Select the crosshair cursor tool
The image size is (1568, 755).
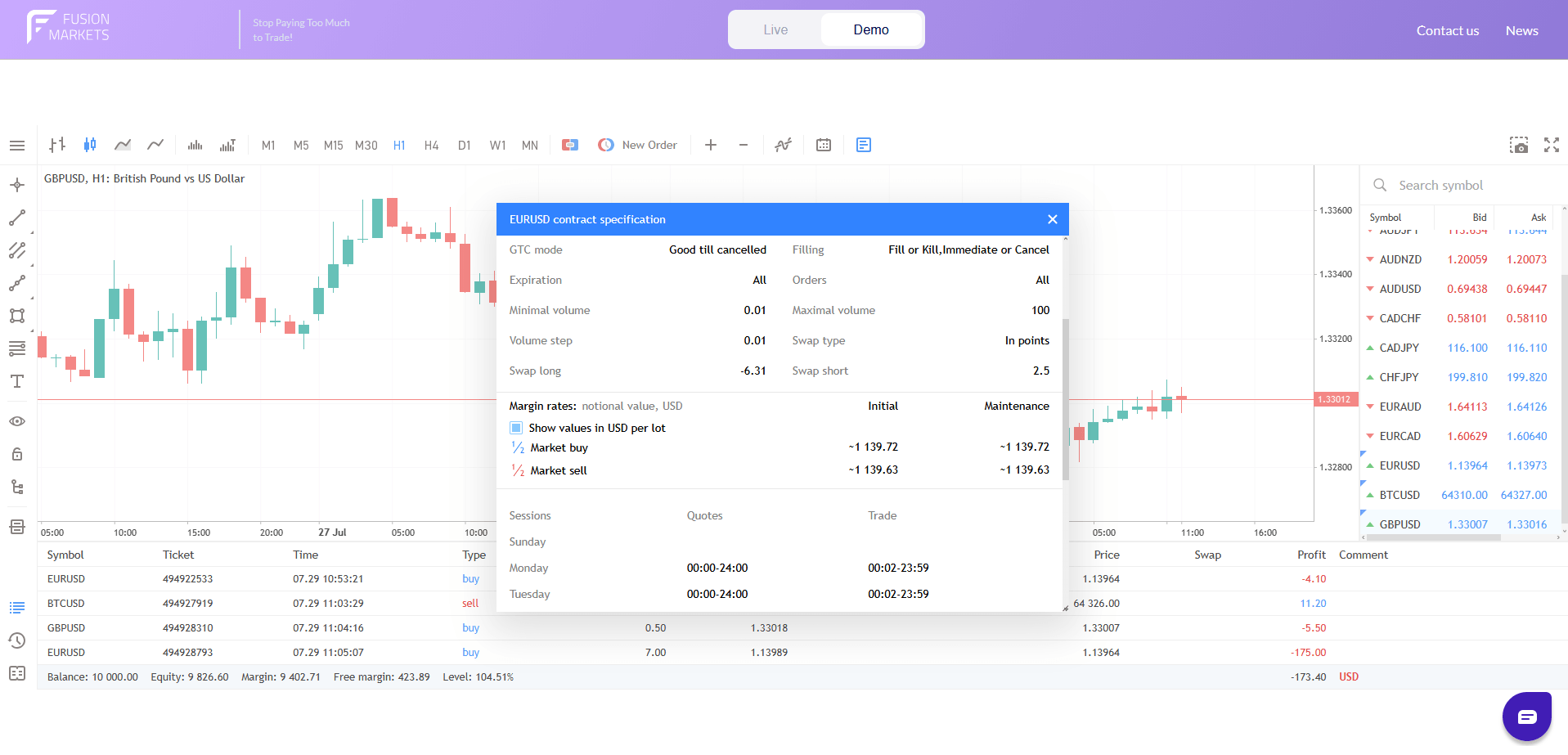(x=17, y=185)
